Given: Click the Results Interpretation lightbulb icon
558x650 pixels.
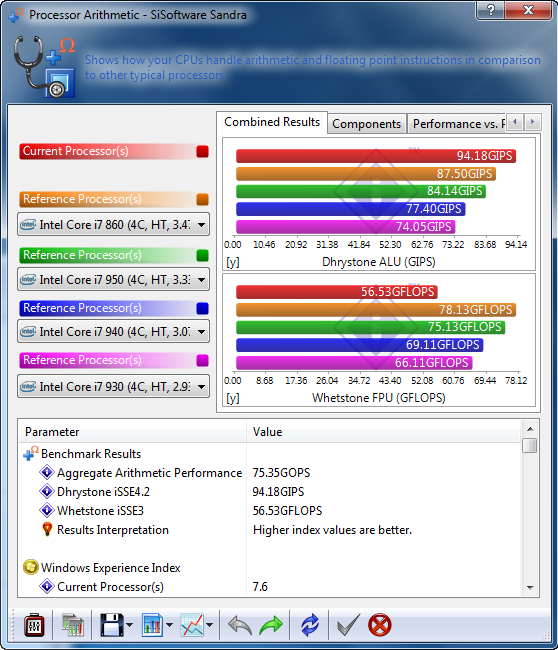Looking at the screenshot, I should [47, 529].
